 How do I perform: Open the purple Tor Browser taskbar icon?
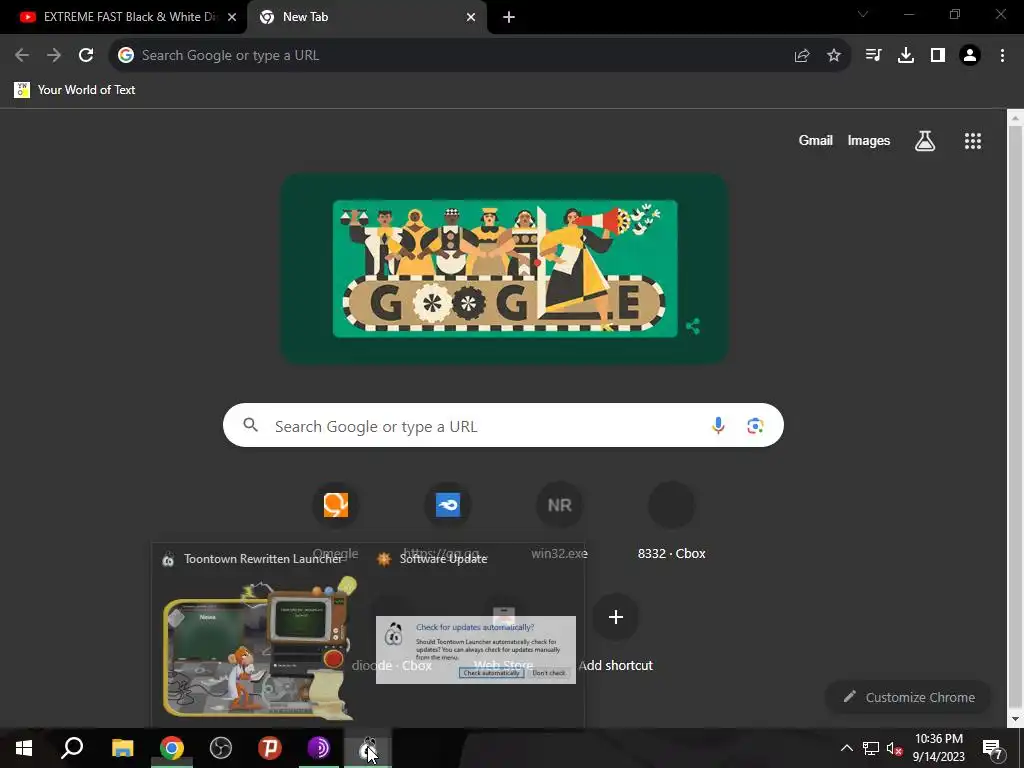coord(319,748)
